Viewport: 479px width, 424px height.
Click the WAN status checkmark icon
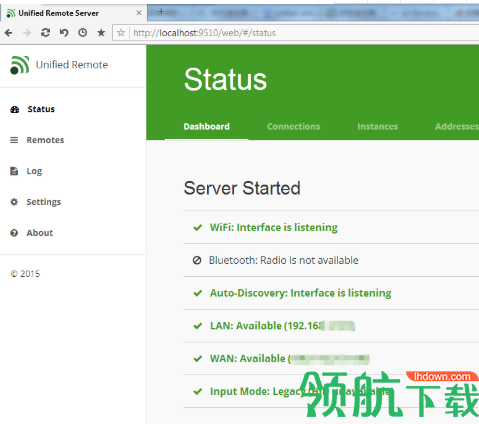(198, 359)
